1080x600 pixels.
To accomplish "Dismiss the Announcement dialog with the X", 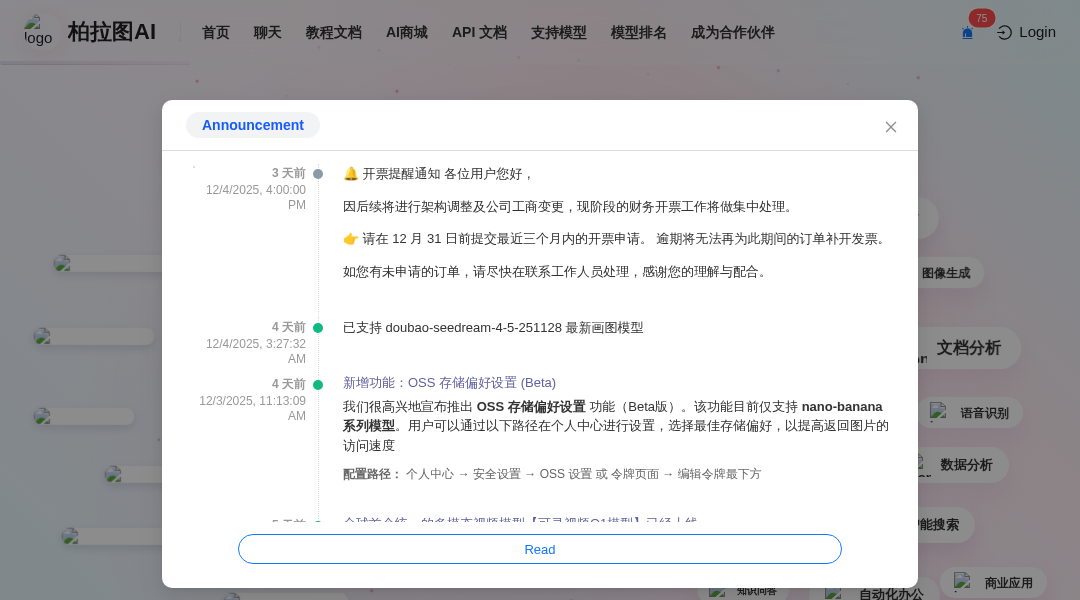I will [x=890, y=127].
